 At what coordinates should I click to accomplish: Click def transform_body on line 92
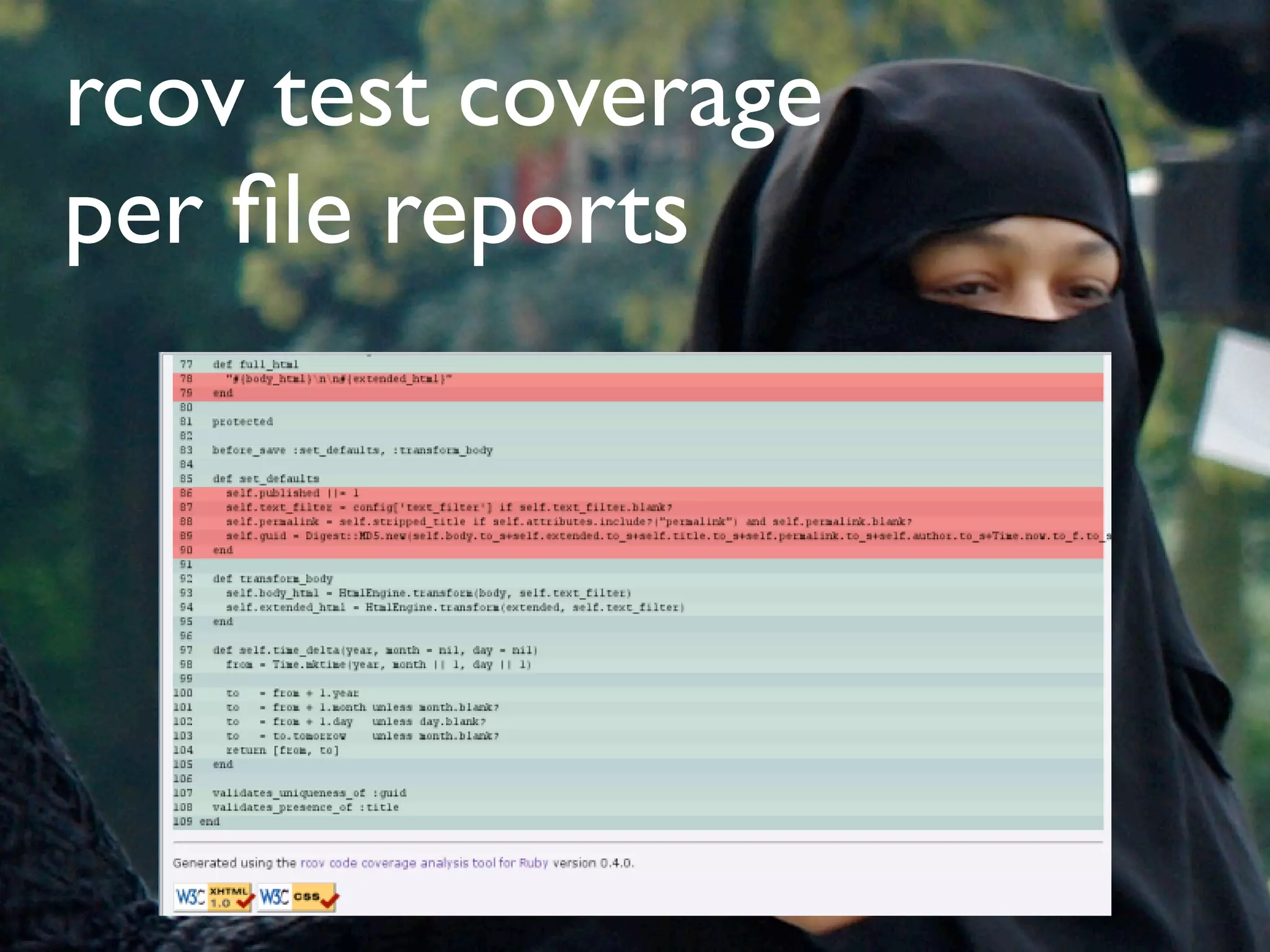(272, 578)
